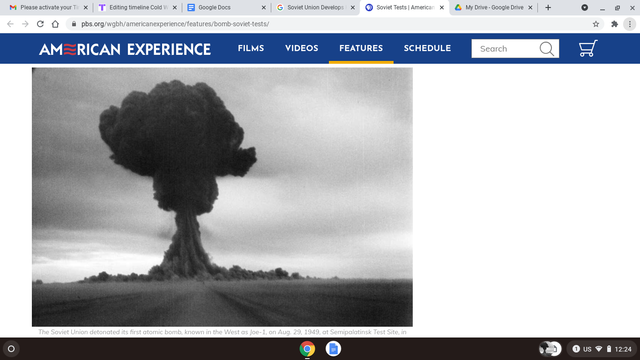Close the 'Soviet Tests | American' tab

[442, 7]
